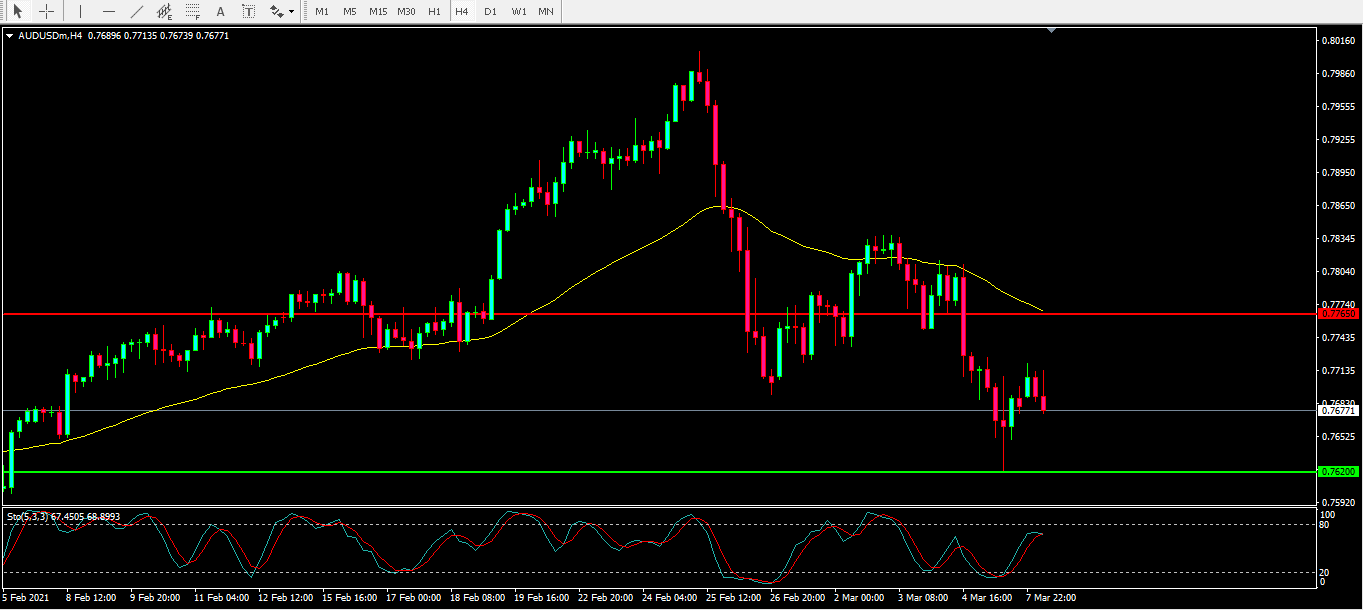Switch to M15 timeframe

377,12
